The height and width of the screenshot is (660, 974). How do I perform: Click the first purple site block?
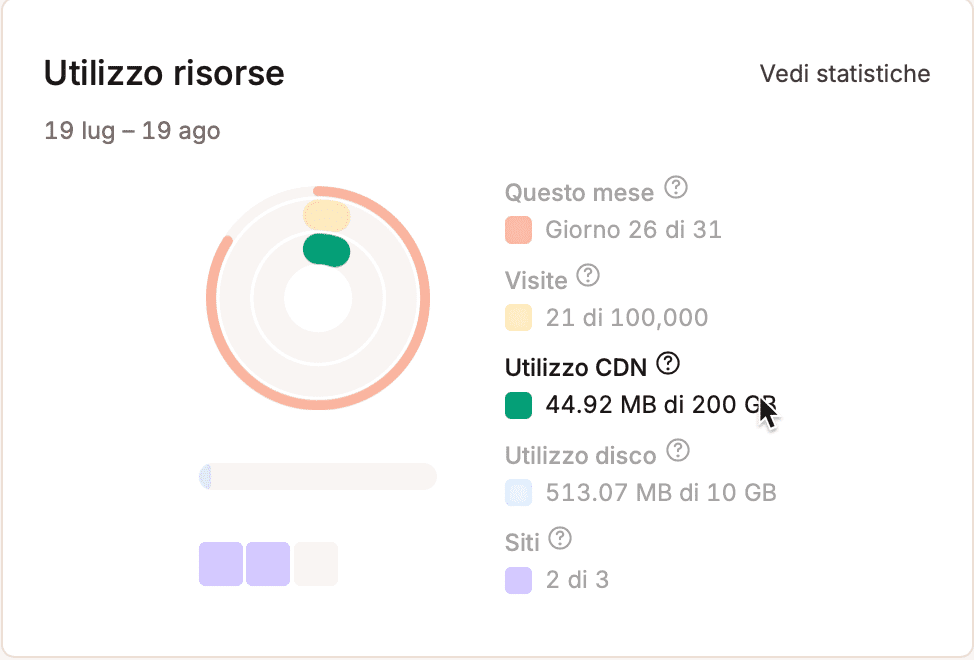[221, 564]
